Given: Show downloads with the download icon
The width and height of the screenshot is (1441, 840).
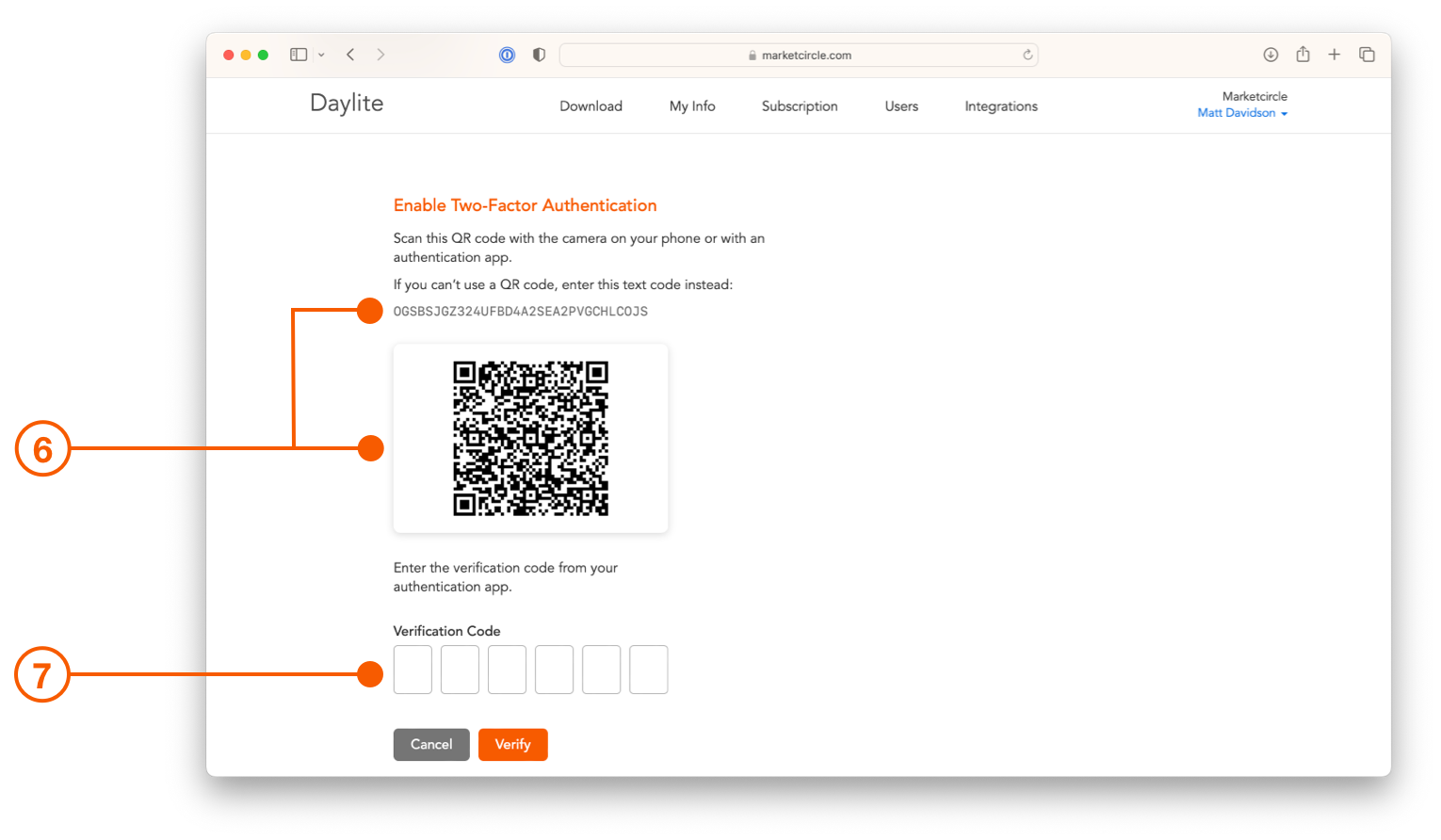Looking at the screenshot, I should tap(1271, 55).
